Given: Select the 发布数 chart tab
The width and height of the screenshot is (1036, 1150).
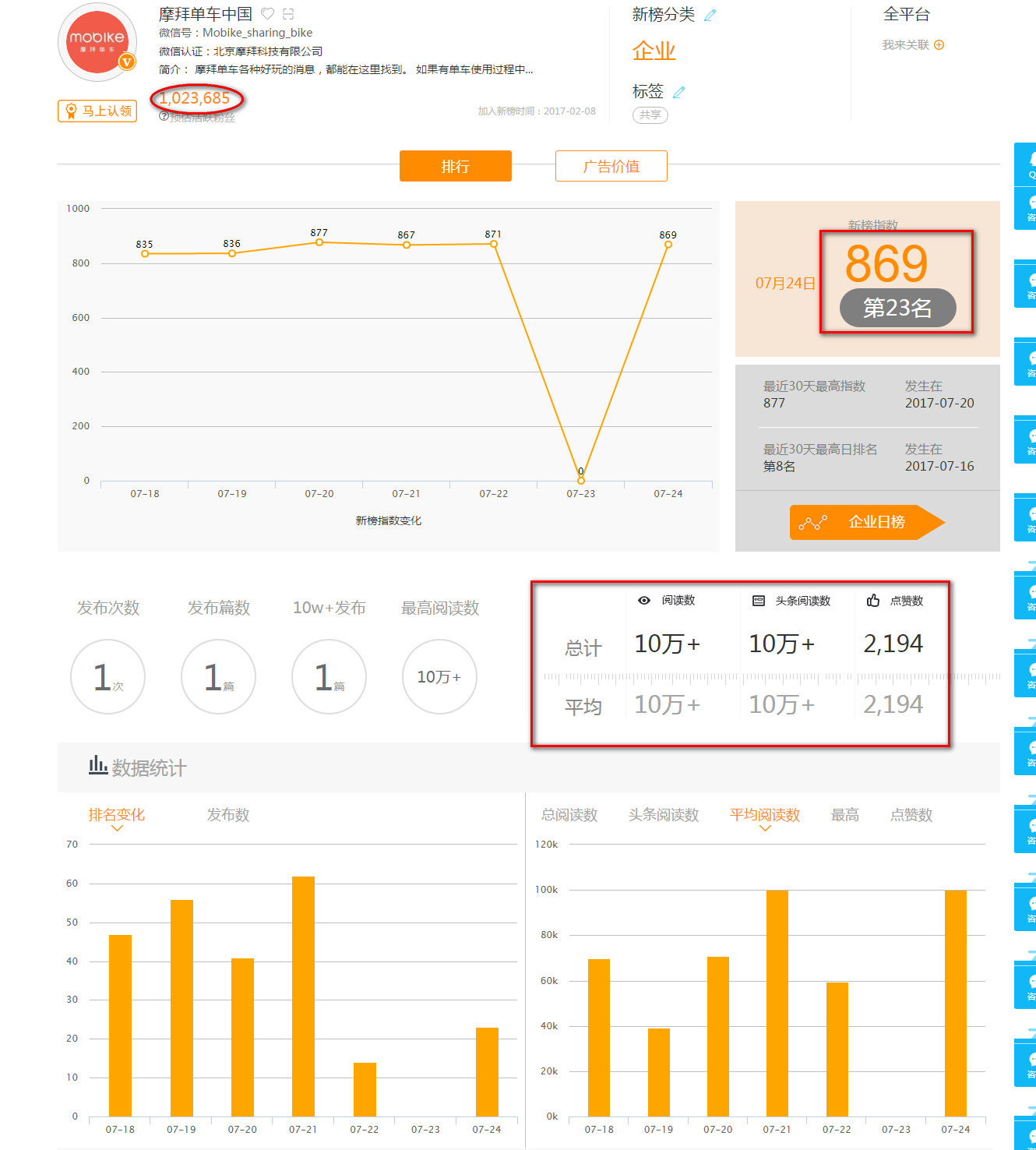Looking at the screenshot, I should pyautogui.click(x=228, y=815).
